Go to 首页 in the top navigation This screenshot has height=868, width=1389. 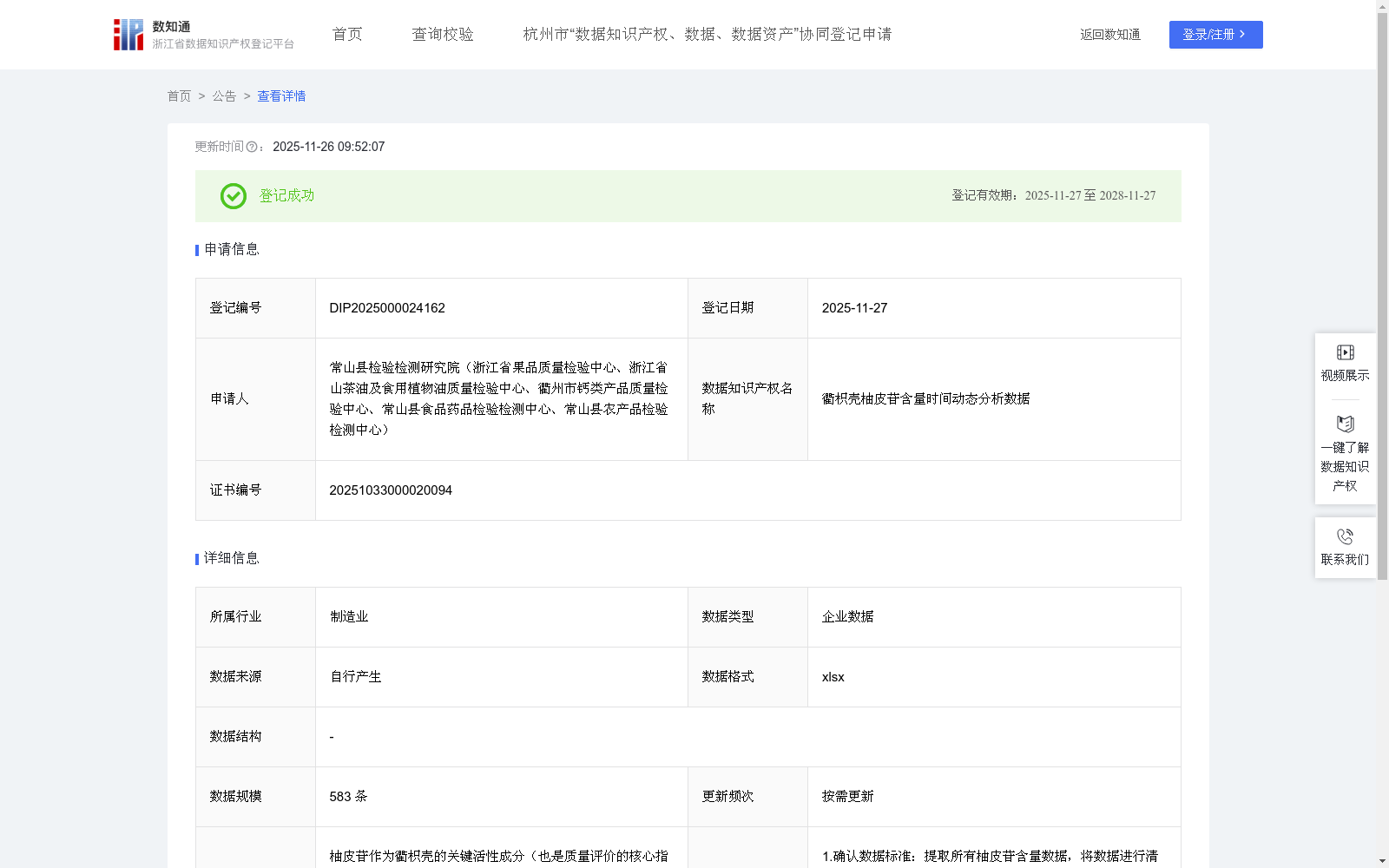347,35
